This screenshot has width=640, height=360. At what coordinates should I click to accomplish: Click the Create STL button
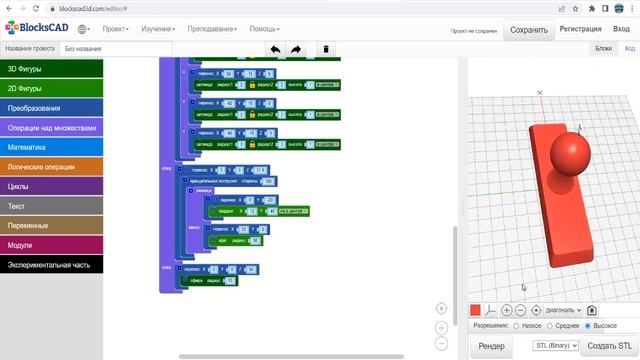pyautogui.click(x=609, y=346)
